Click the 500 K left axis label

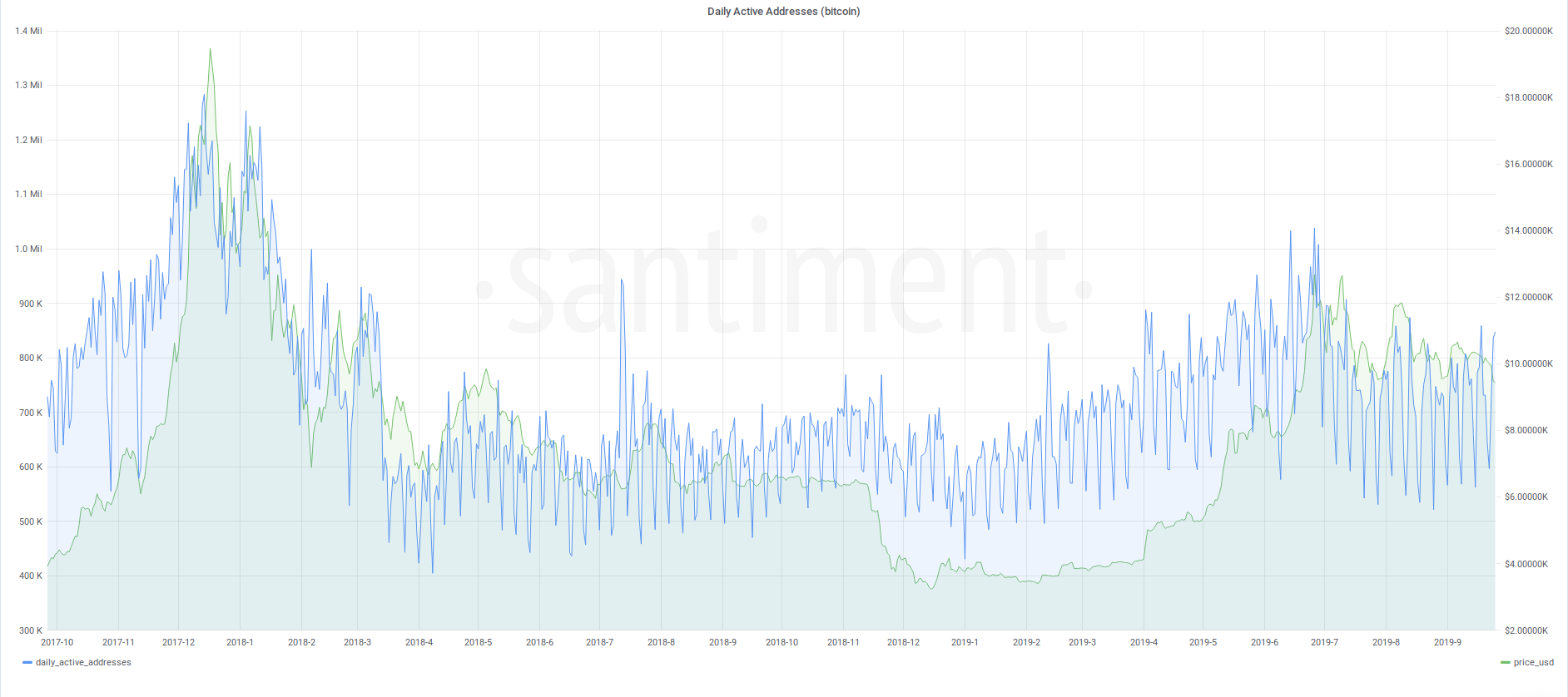coord(31,522)
